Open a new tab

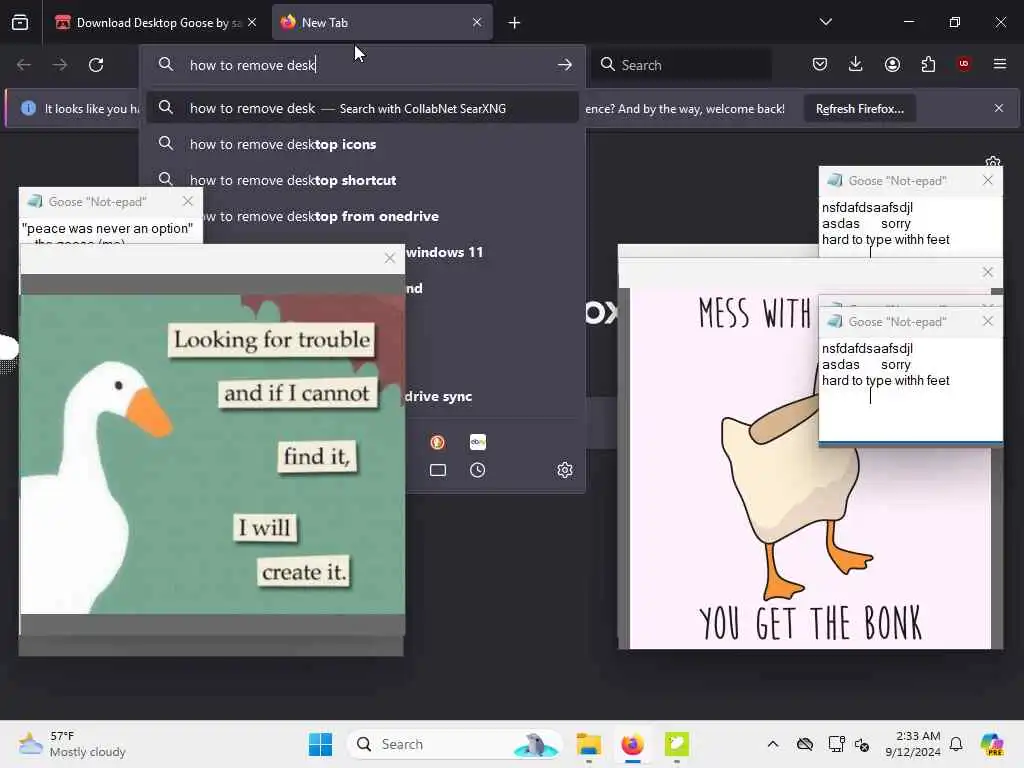(515, 23)
